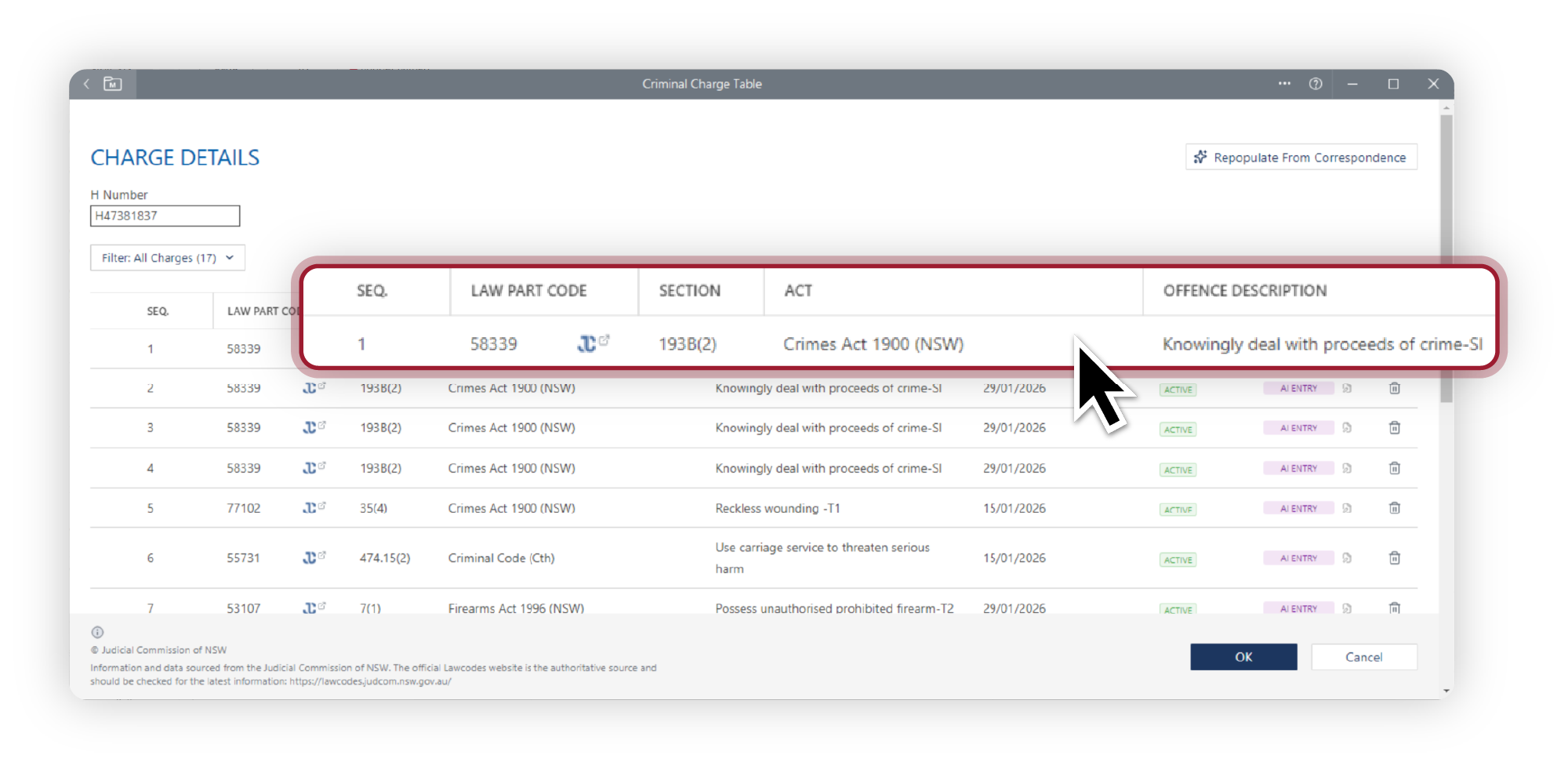1568x769 pixels.
Task: Click ACTIVE status badge on charge 4
Action: (x=1178, y=470)
